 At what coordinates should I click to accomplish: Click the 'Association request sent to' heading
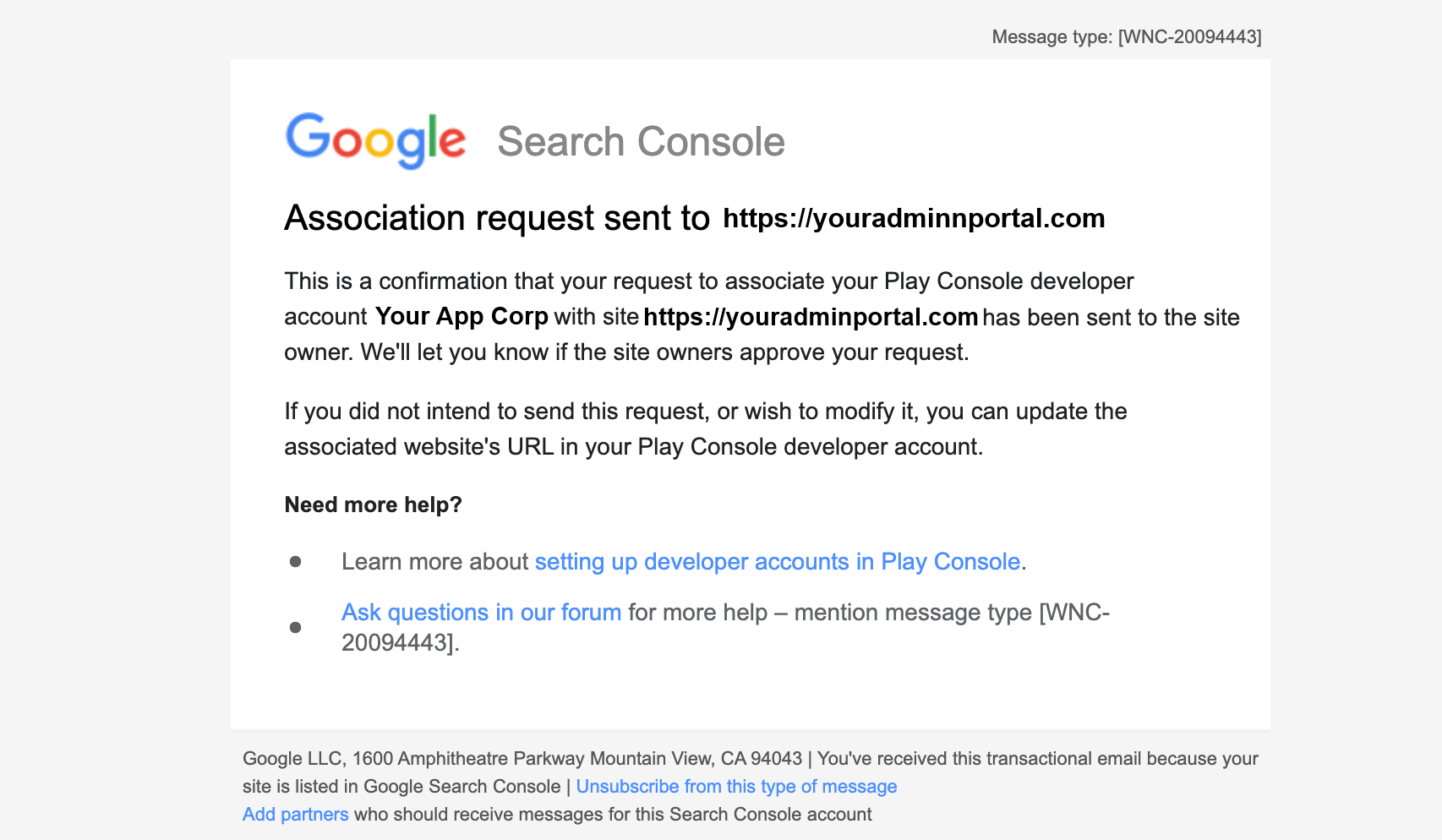pos(497,218)
